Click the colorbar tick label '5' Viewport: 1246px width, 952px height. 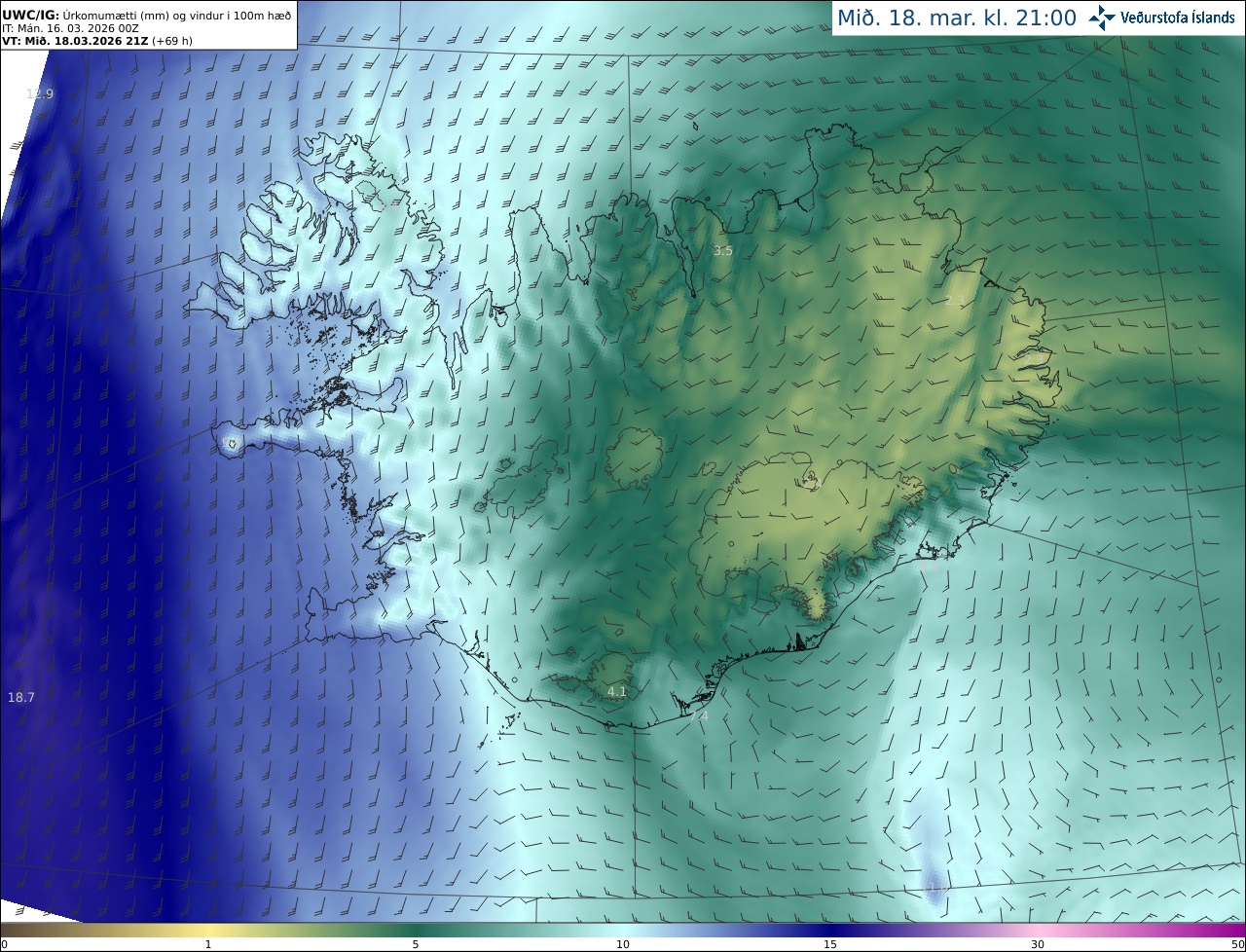pyautogui.click(x=416, y=944)
